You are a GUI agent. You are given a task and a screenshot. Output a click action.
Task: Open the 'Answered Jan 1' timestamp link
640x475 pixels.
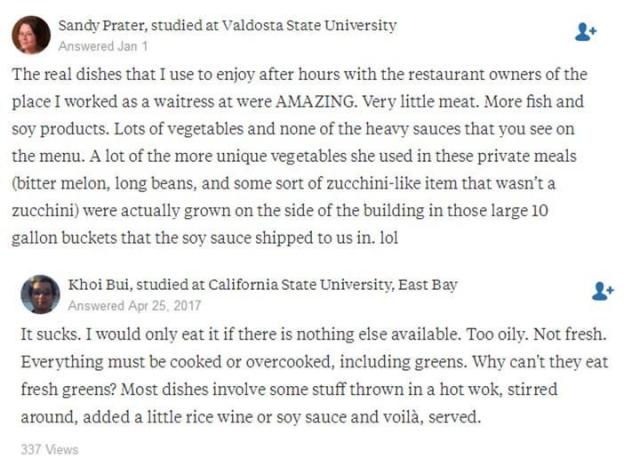pos(103,46)
